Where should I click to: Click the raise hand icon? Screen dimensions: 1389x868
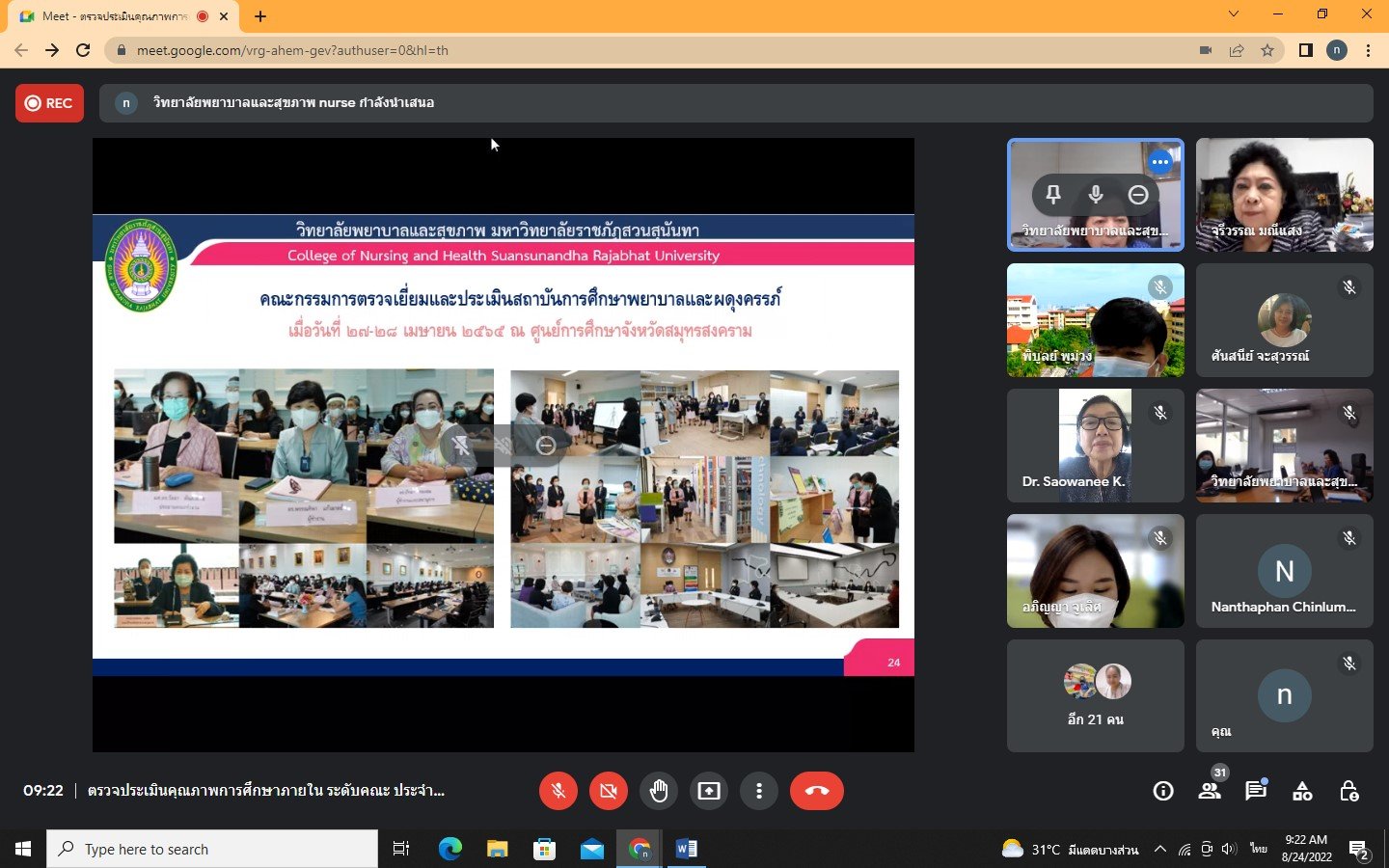(659, 791)
